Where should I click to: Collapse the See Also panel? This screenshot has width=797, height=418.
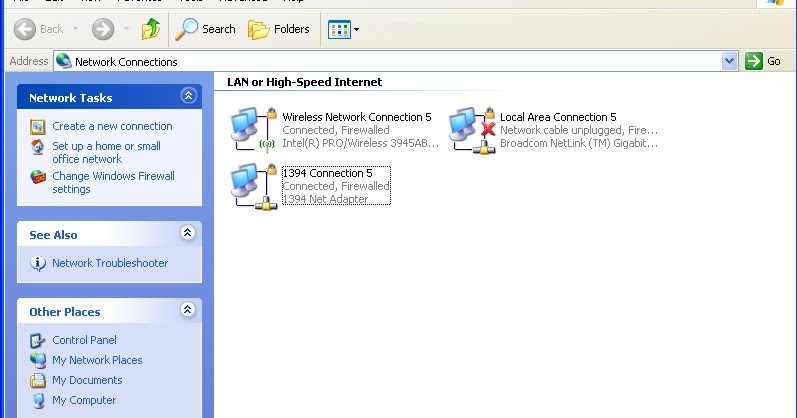pyautogui.click(x=188, y=232)
